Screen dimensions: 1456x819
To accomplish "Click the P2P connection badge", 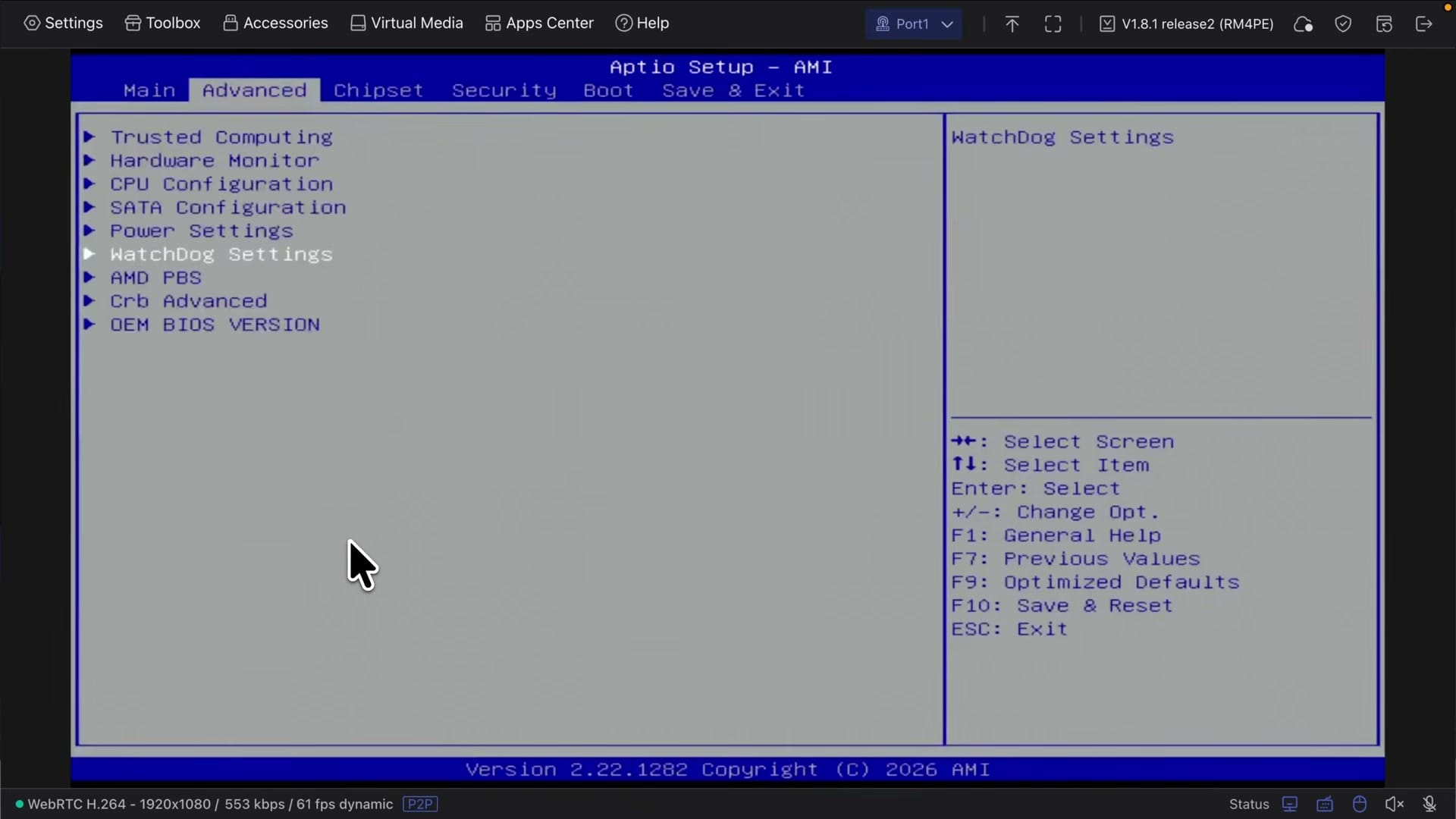I will point(420,804).
